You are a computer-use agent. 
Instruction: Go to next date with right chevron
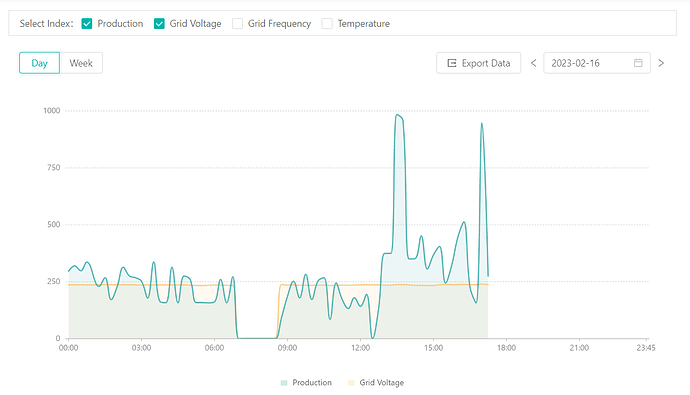pos(661,63)
